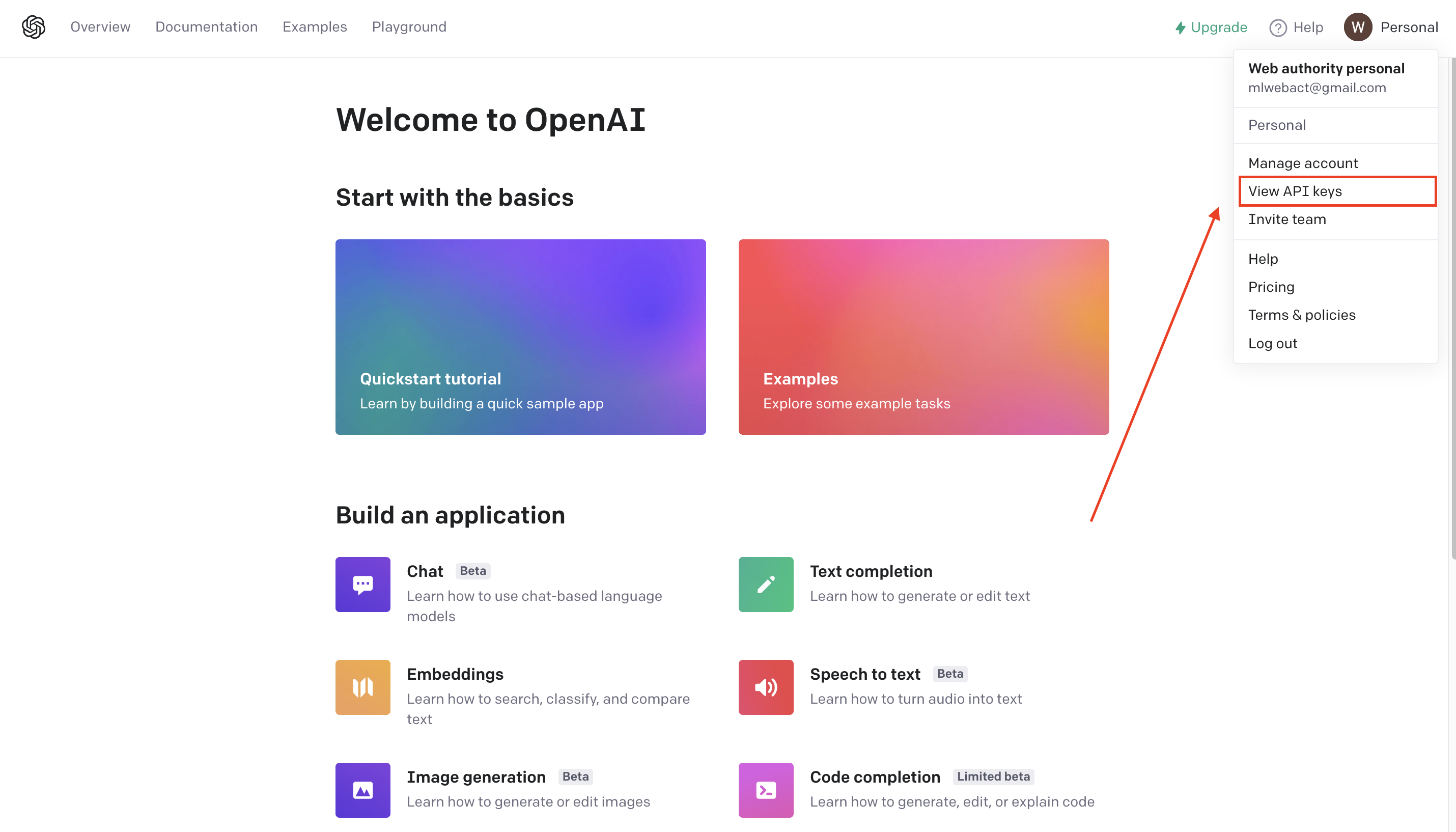This screenshot has height=832, width=1456.
Task: Select the Text completion pencil icon
Action: [765, 584]
